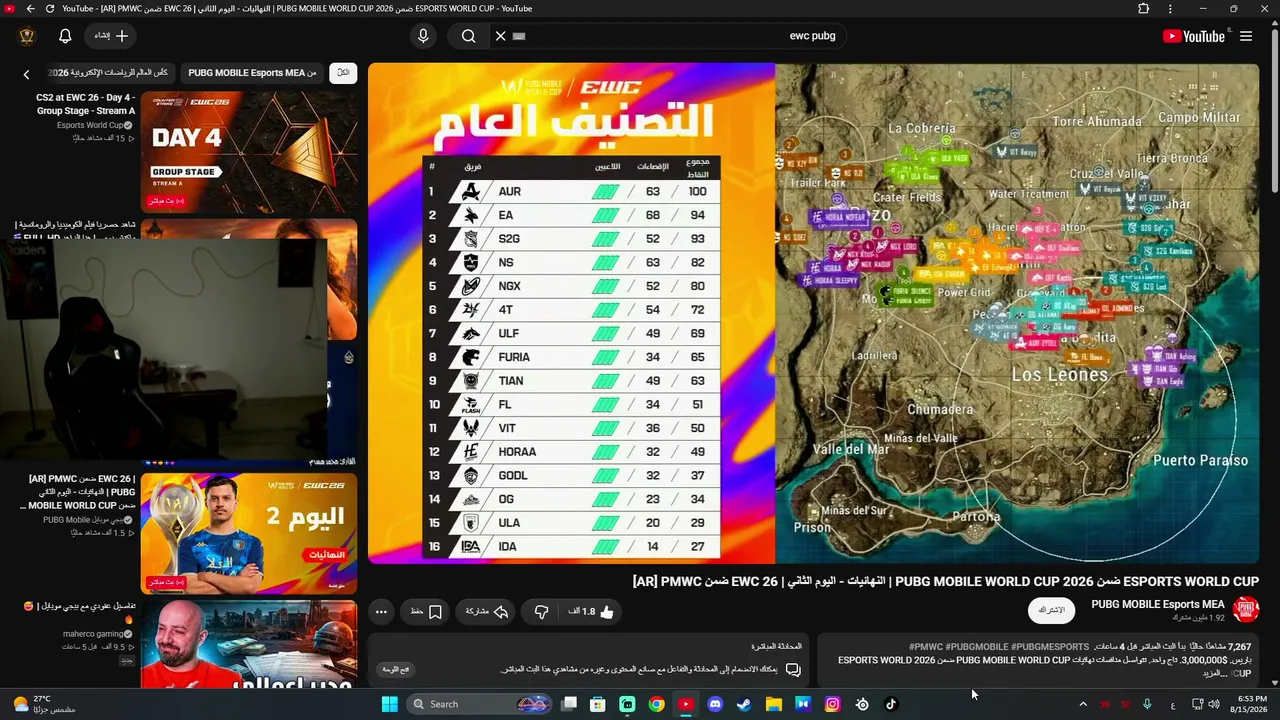Open File Explorer from the taskbar
This screenshot has width=1280, height=720.
pyautogui.click(x=773, y=704)
